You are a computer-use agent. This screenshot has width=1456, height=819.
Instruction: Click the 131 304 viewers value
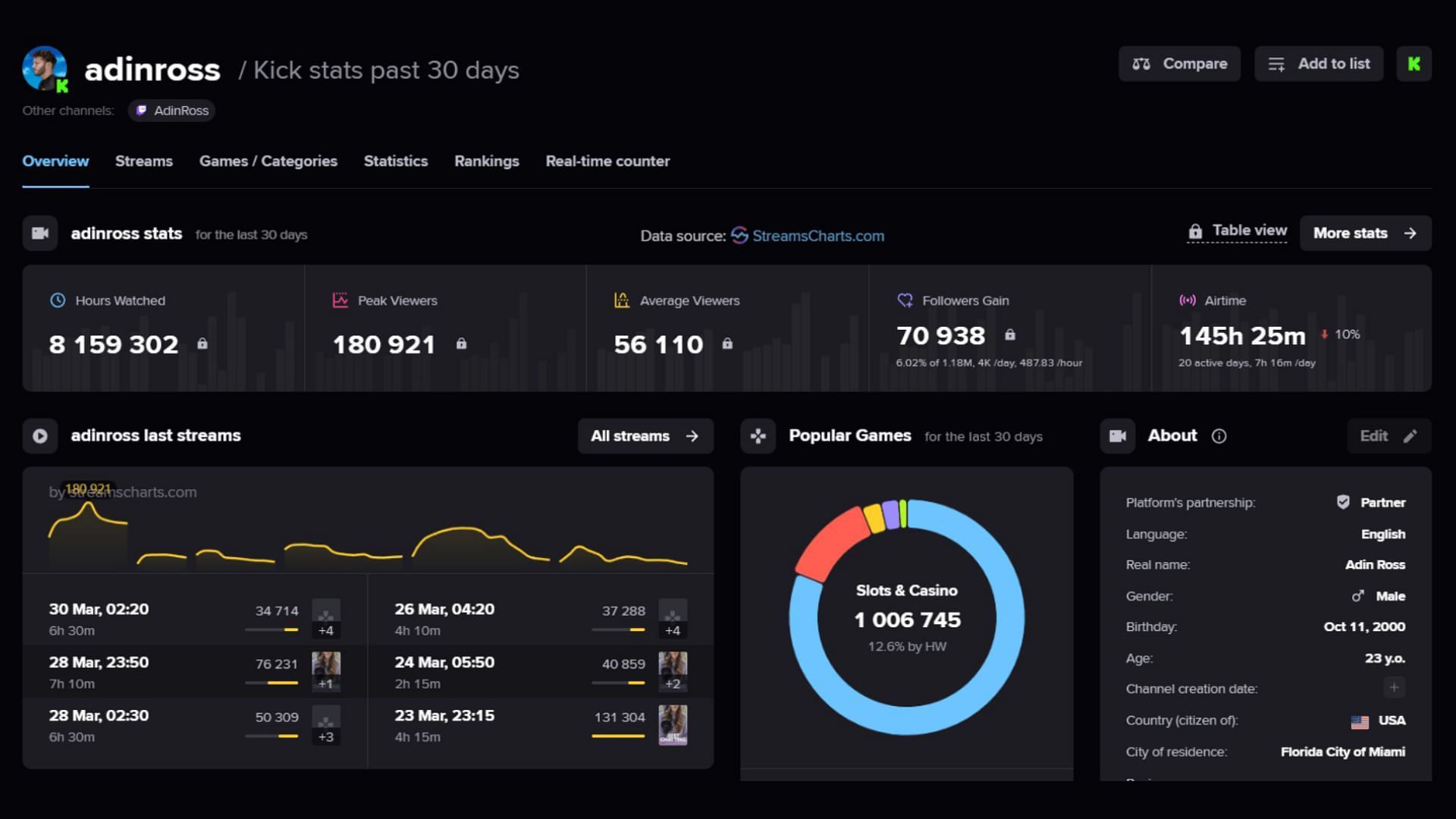coord(620,717)
